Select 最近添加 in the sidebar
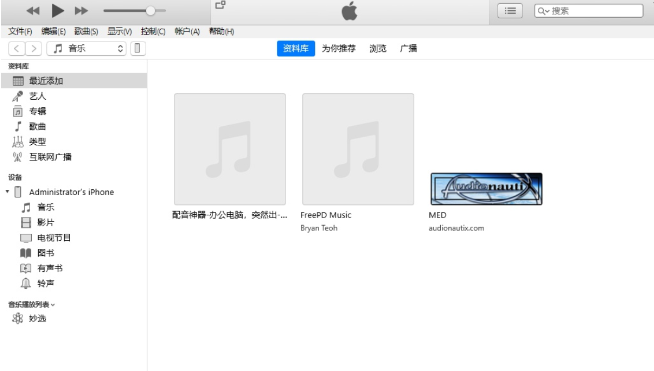Viewport: 654px width, 371px height. tap(74, 81)
